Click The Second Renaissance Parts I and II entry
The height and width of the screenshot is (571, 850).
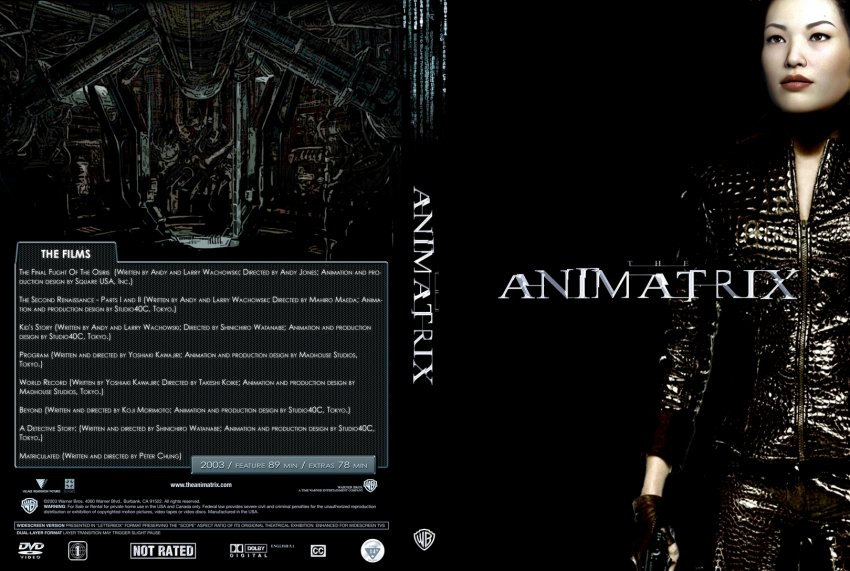[201, 304]
